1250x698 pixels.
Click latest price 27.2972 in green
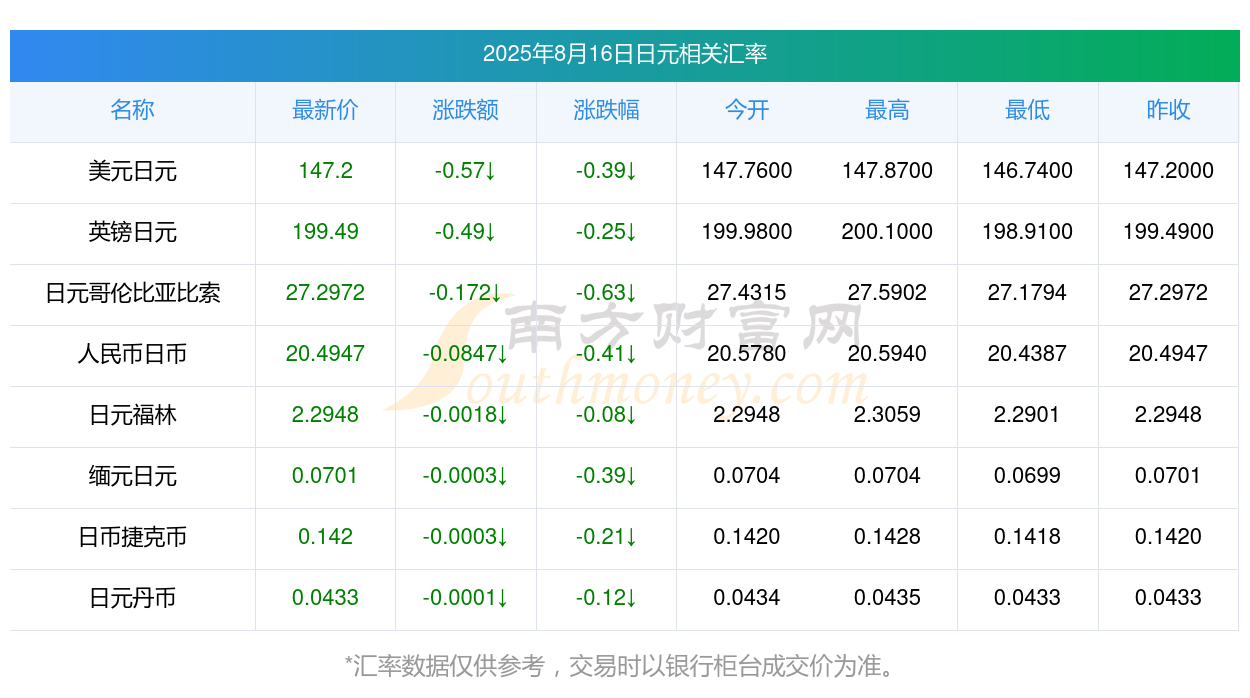pos(325,293)
